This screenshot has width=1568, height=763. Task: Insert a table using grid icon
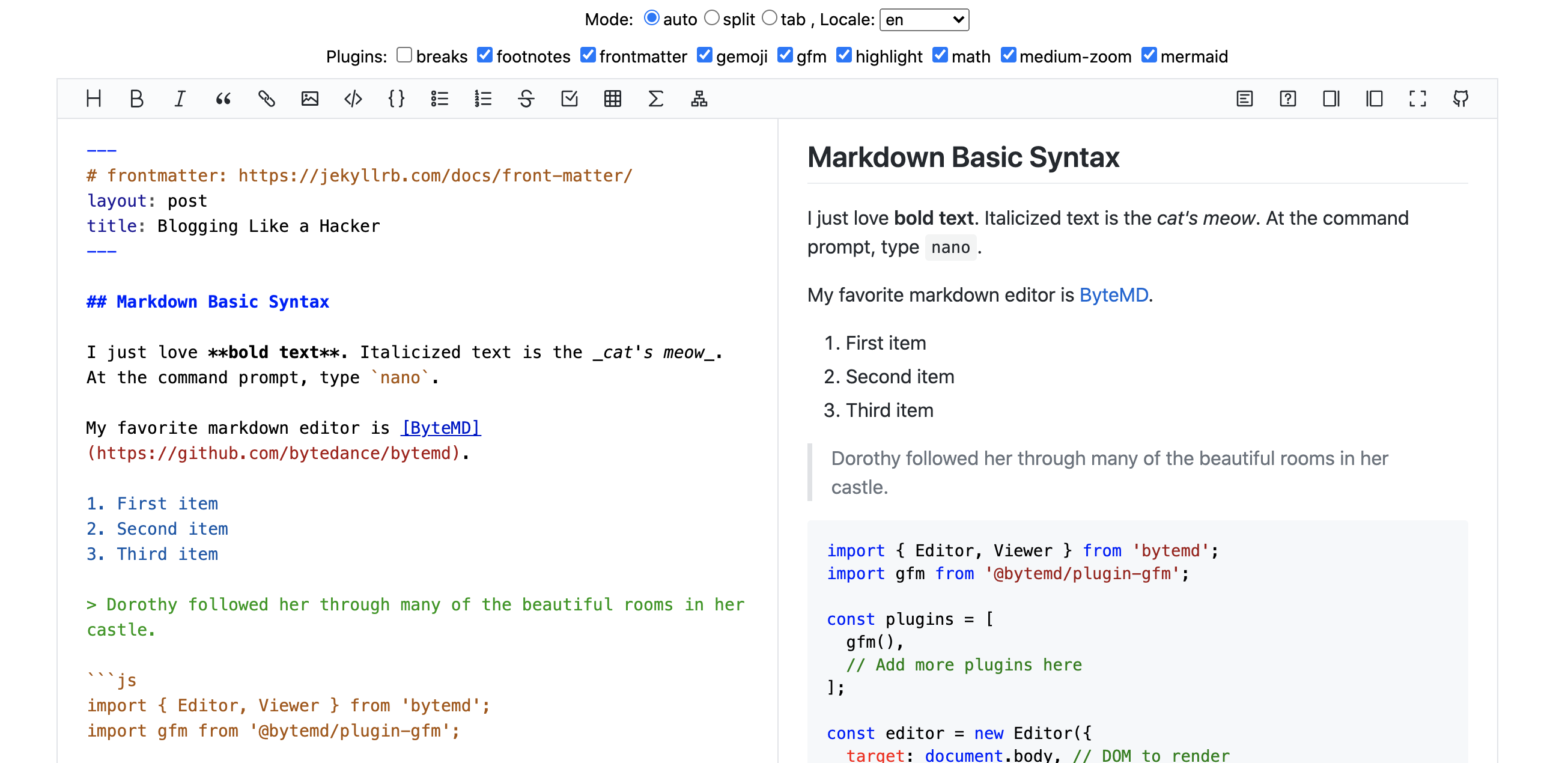click(x=612, y=99)
